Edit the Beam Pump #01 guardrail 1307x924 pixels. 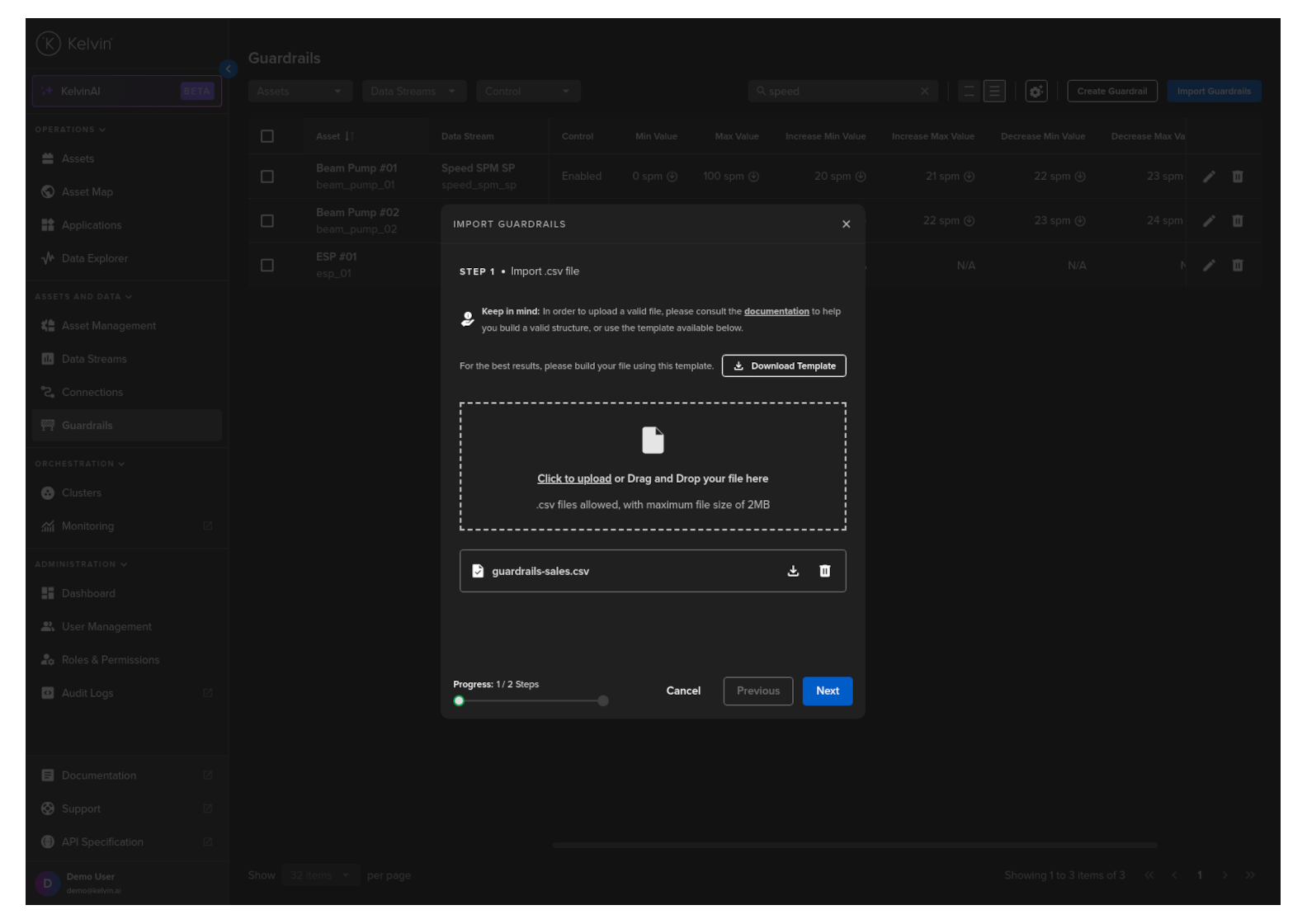pyautogui.click(x=1209, y=177)
